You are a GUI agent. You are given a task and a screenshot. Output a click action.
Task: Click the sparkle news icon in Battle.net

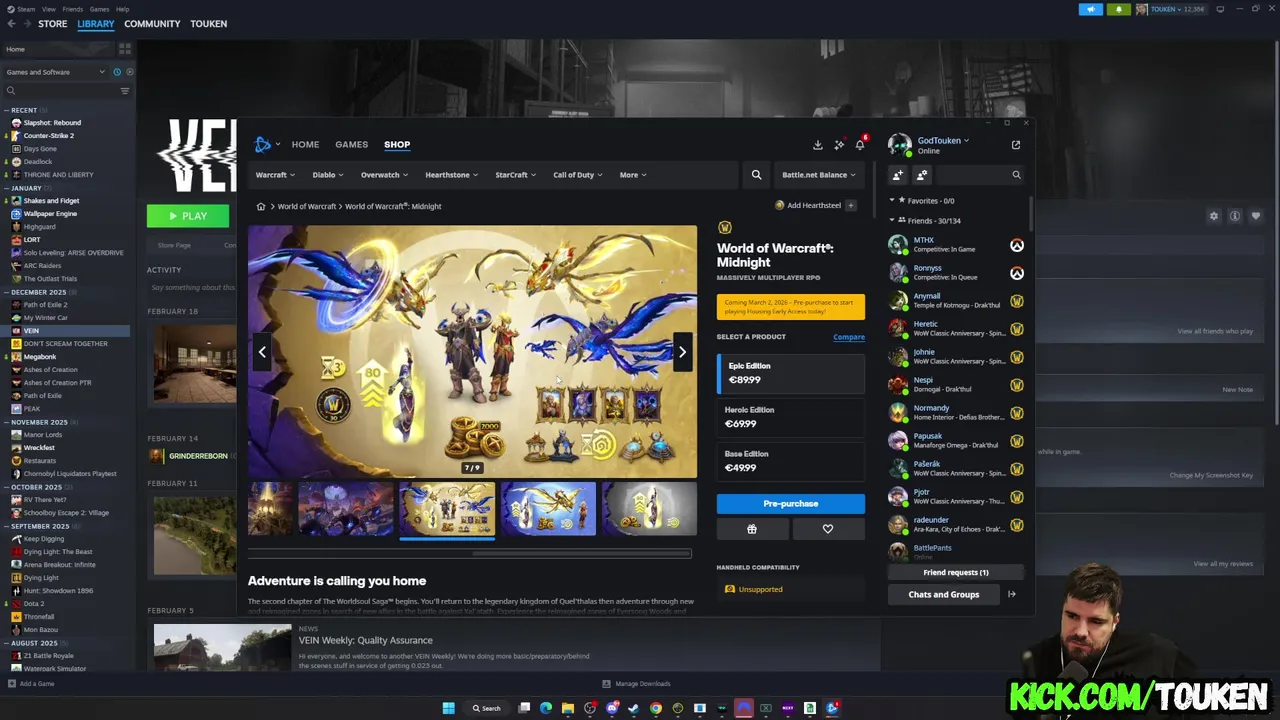tap(839, 145)
